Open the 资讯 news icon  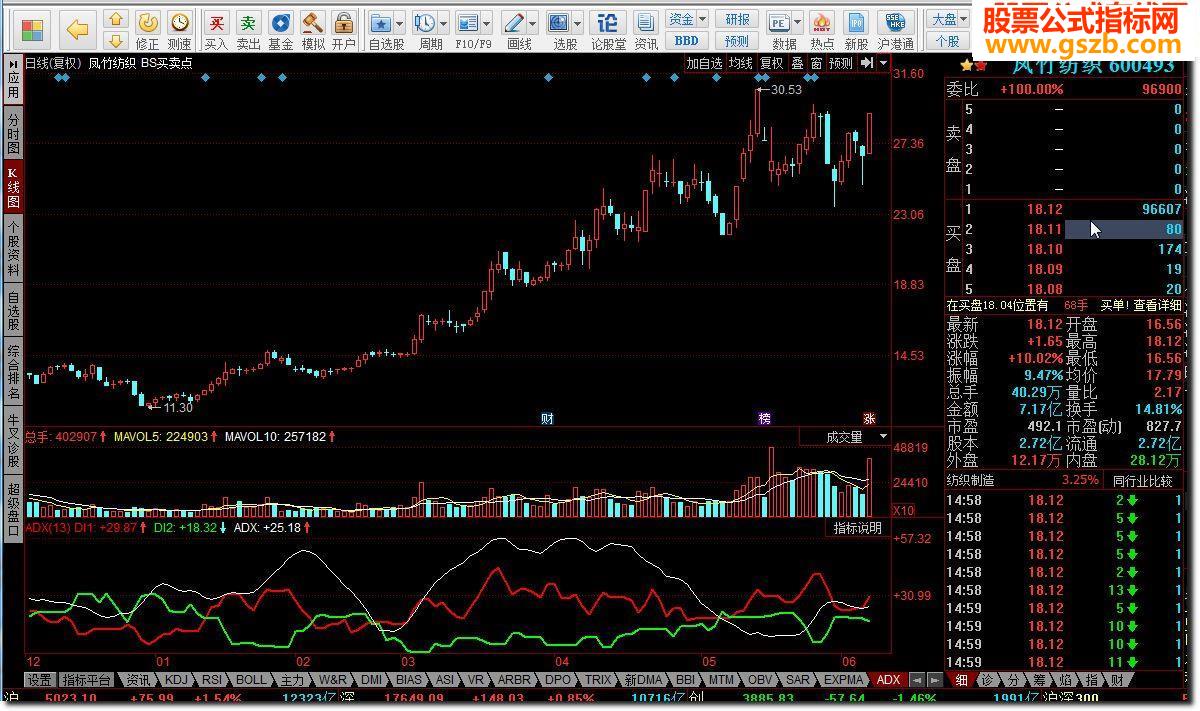click(x=646, y=30)
